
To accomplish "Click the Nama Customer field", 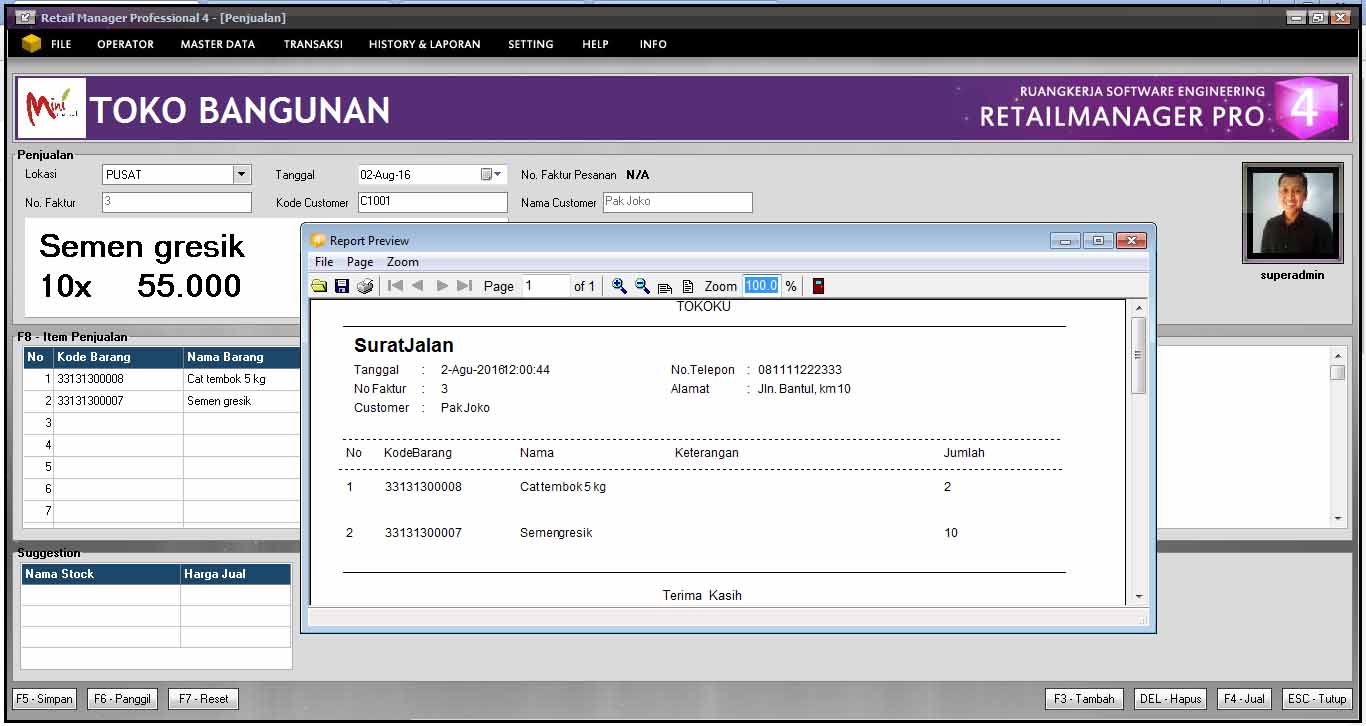I will click(x=677, y=202).
